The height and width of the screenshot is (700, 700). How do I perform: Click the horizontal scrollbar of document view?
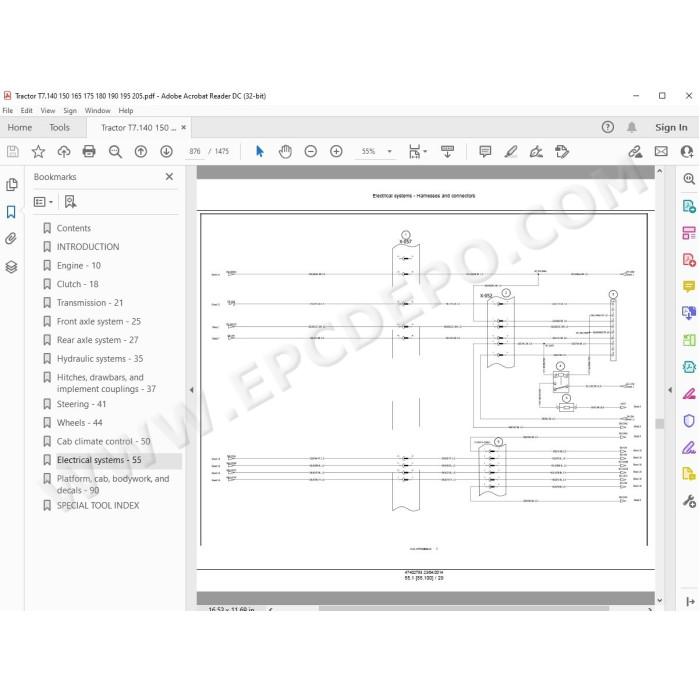tap(463, 608)
